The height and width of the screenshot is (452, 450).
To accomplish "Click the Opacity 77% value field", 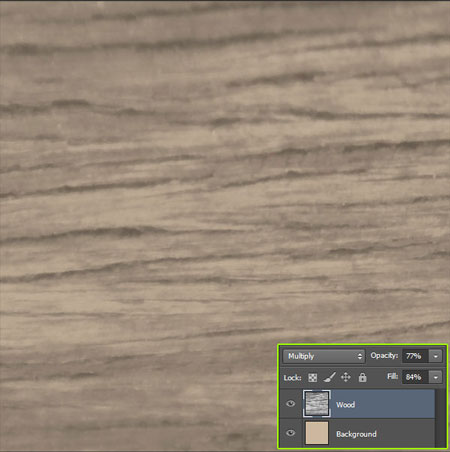I will [415, 356].
